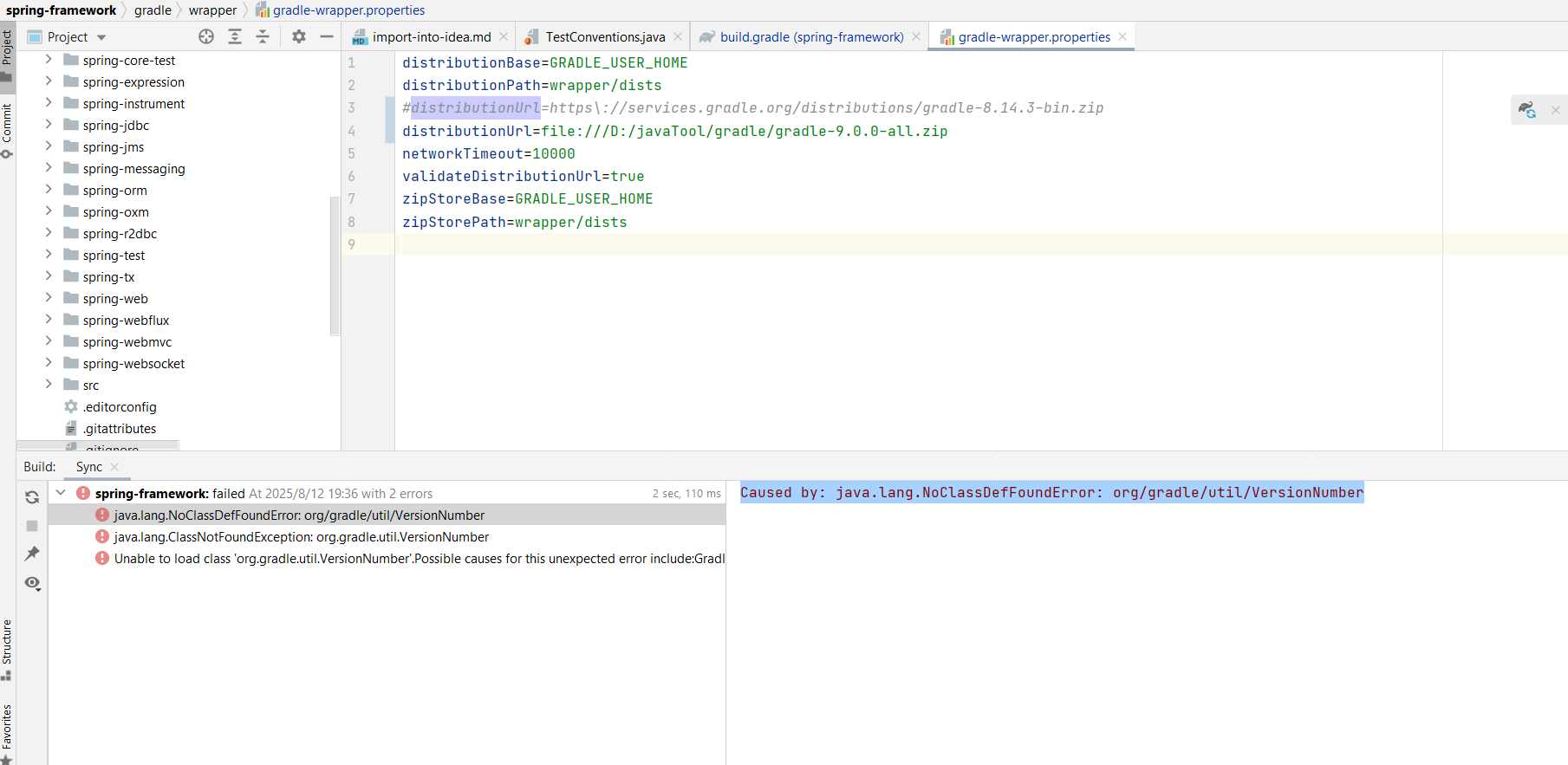This screenshot has height=765, width=1568.
Task: Expand the spring-messaging folder
Action: [x=49, y=168]
